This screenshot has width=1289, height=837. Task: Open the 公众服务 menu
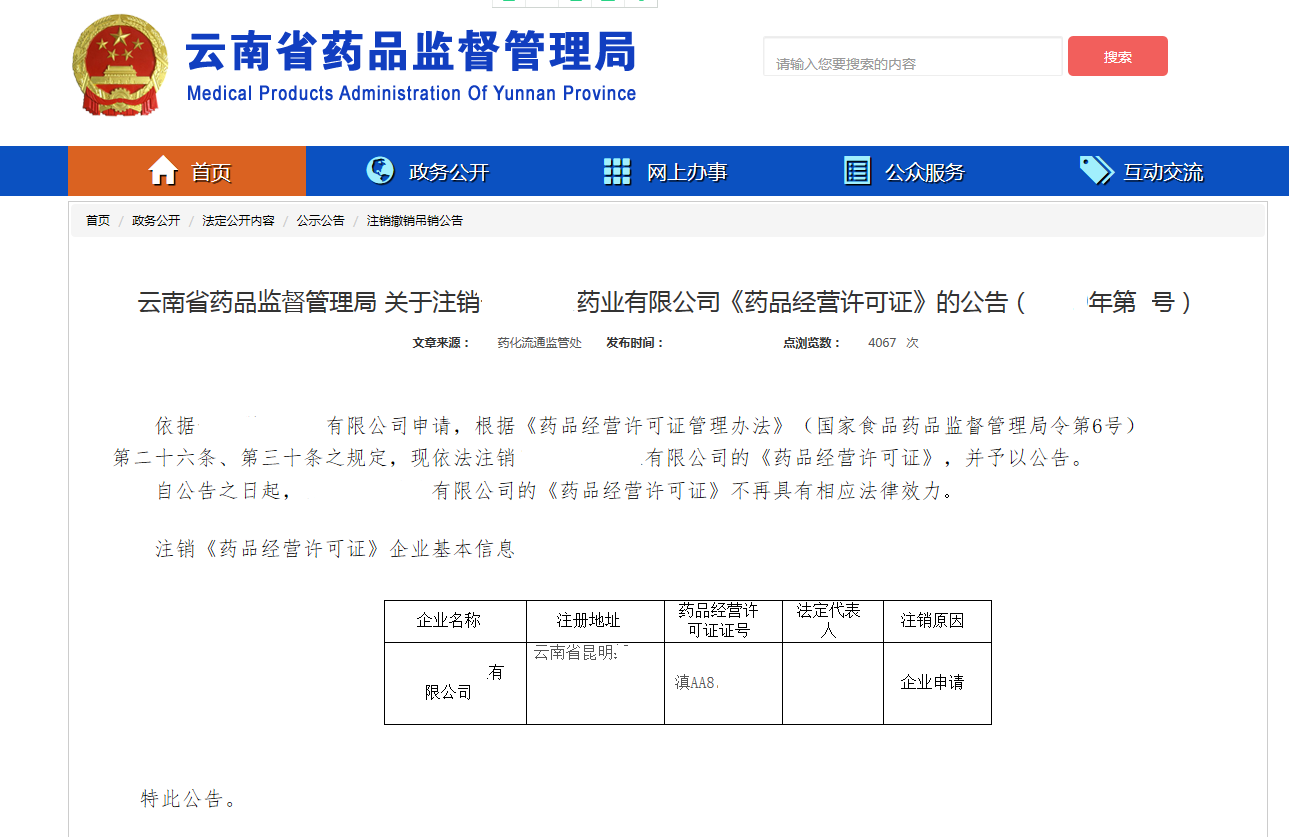(x=924, y=171)
